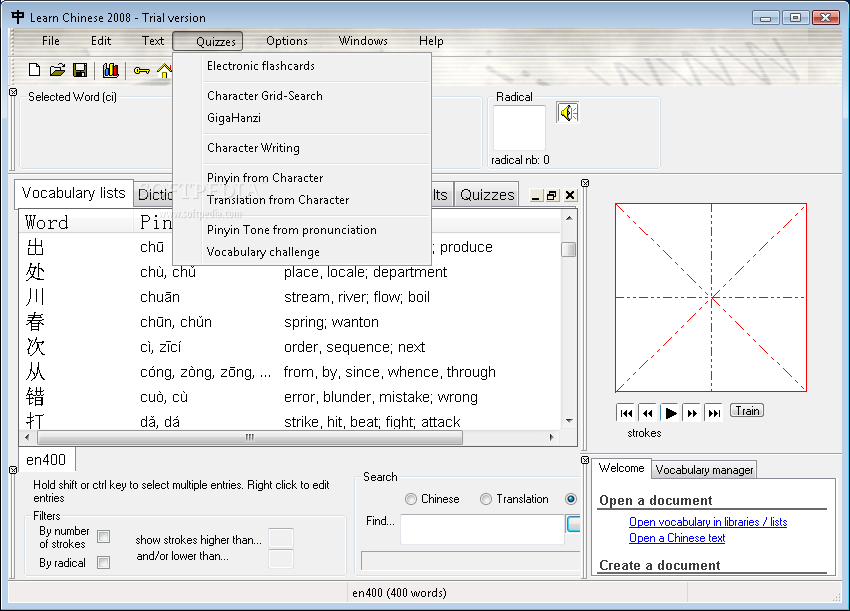Choose Pinyin from Character menu item
The height and width of the screenshot is (611, 850).
(302, 178)
